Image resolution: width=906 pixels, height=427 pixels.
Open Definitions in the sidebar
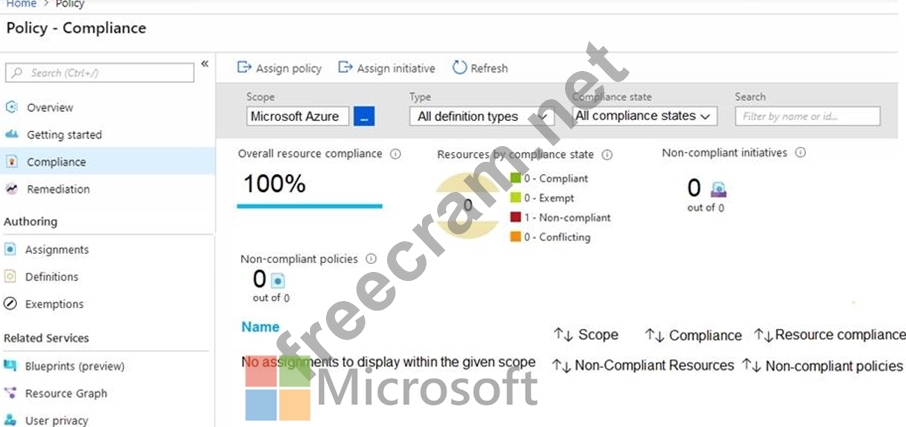(x=52, y=277)
